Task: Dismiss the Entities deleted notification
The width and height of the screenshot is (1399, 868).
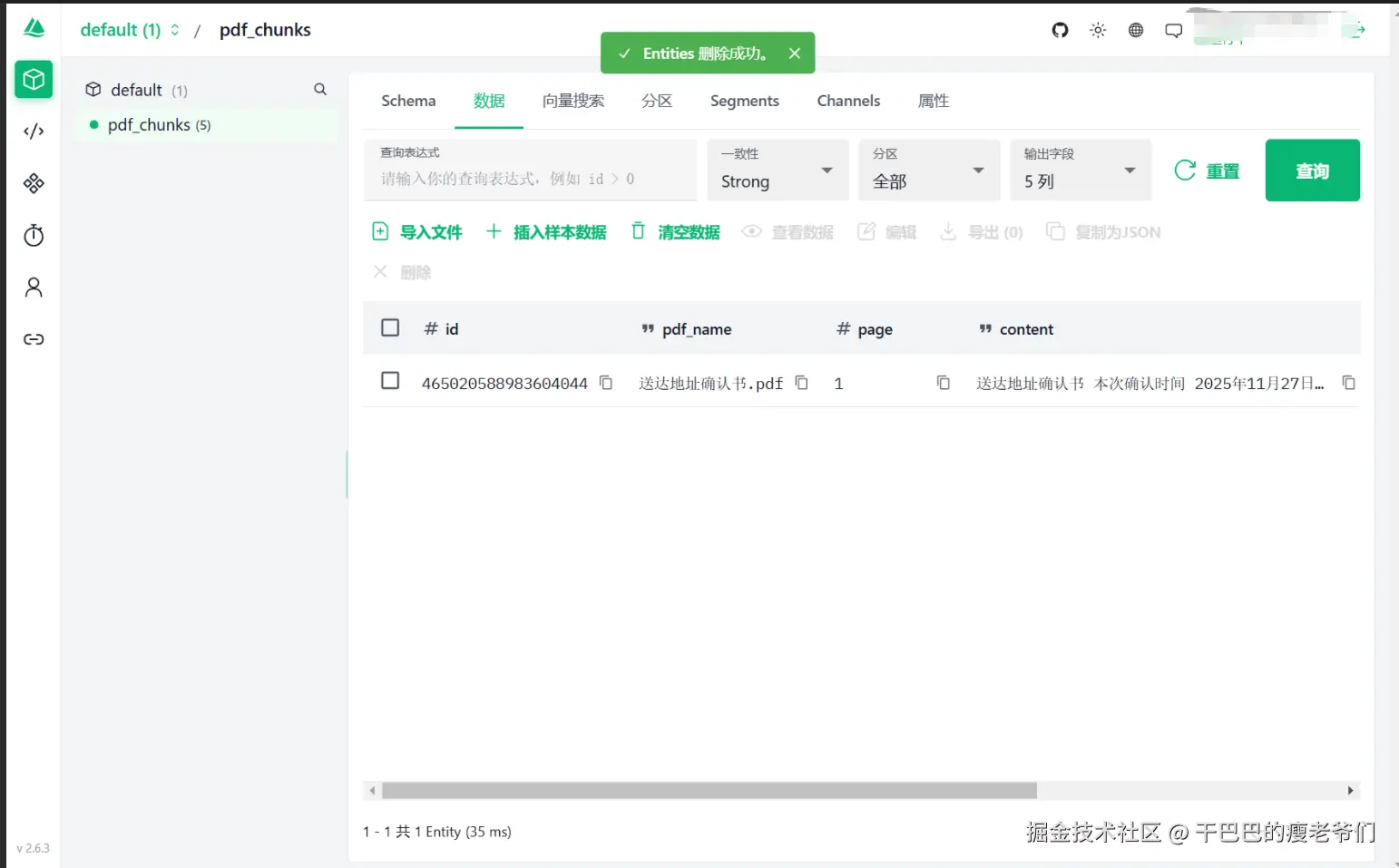Action: [795, 54]
